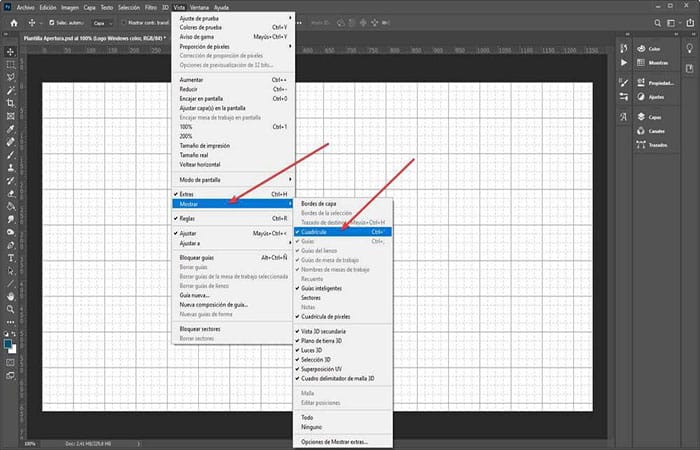Open the Capas panel icon

pyautogui.click(x=641, y=117)
